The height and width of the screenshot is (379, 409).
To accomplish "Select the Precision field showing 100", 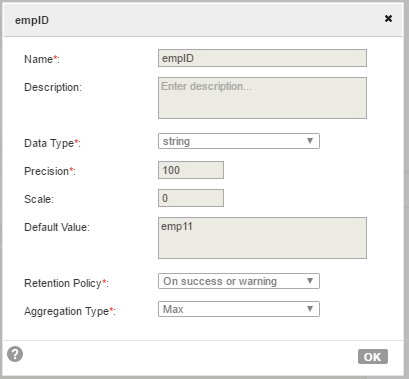I will tap(191, 170).
